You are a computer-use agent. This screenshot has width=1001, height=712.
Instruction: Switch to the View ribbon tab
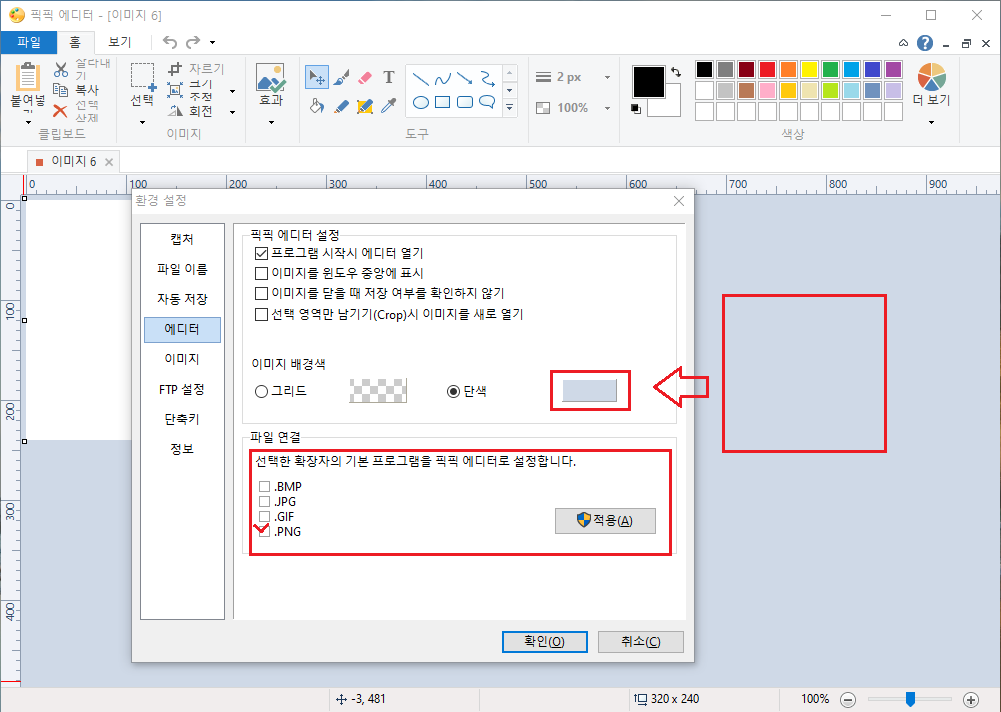click(x=119, y=42)
